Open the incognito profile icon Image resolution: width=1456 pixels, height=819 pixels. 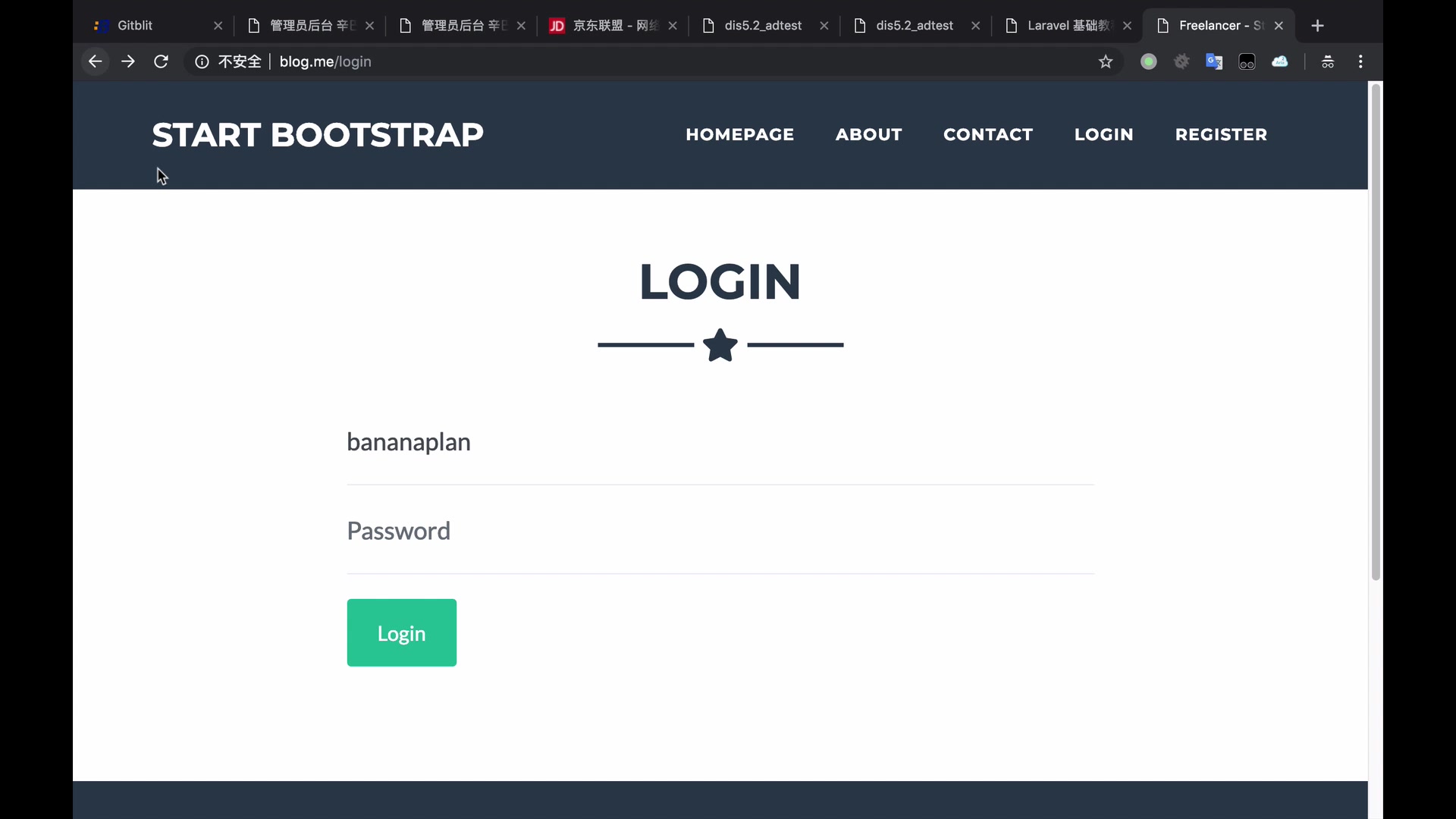point(1328,62)
